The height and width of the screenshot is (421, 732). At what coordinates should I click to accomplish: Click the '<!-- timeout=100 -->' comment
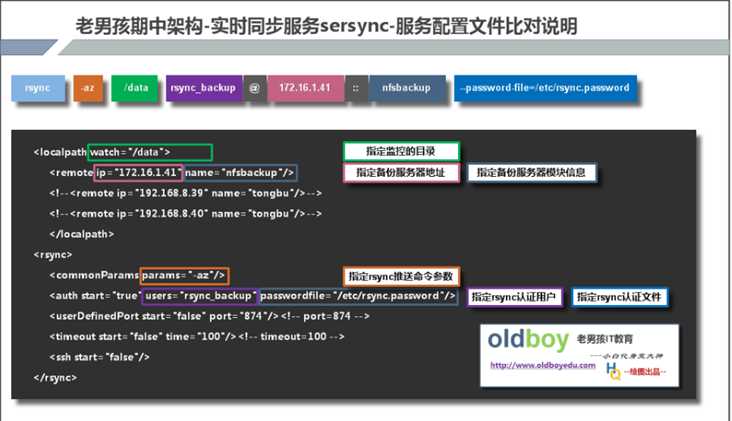tap(292, 337)
